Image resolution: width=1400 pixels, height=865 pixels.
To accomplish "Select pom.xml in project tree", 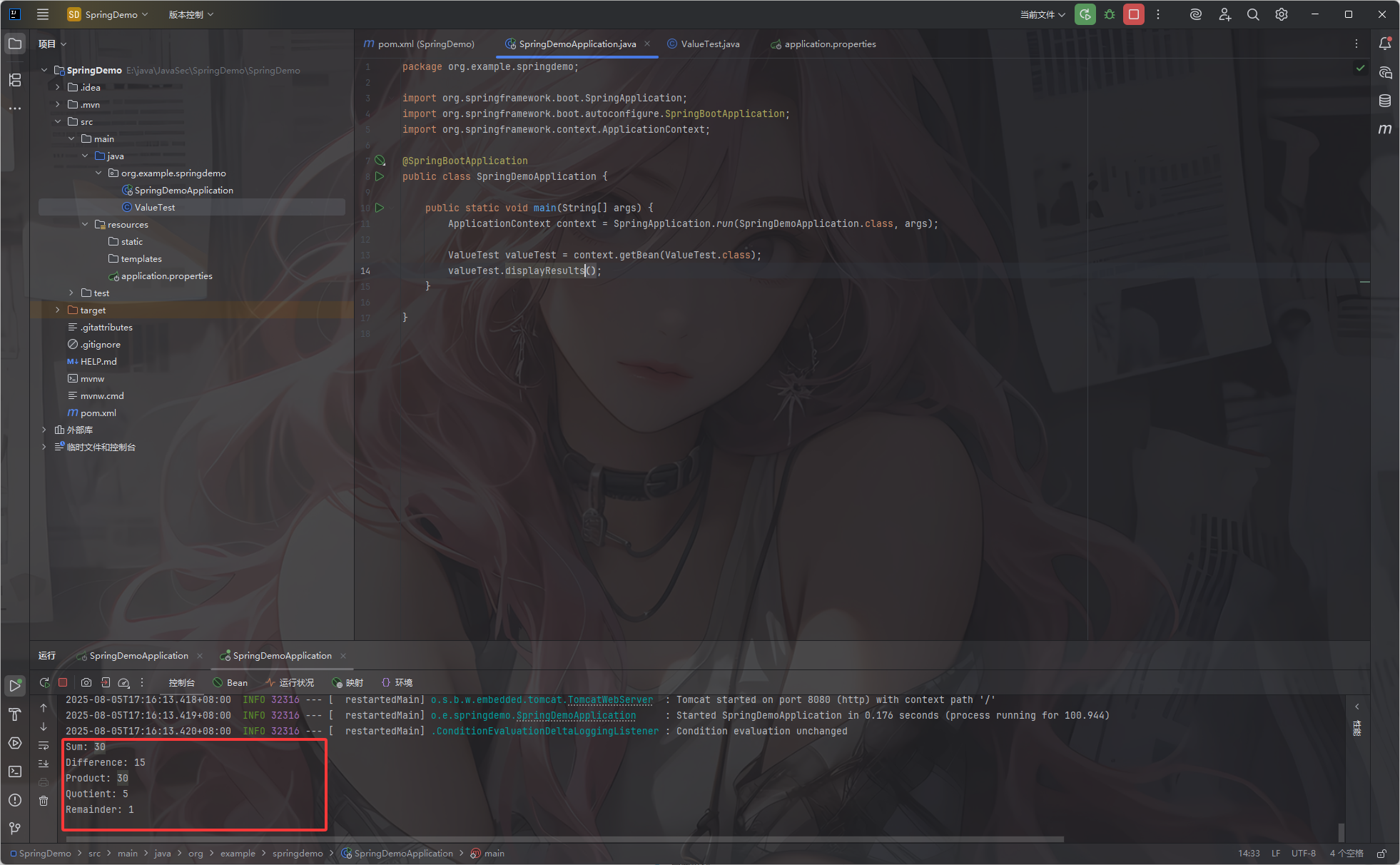I will click(x=98, y=413).
